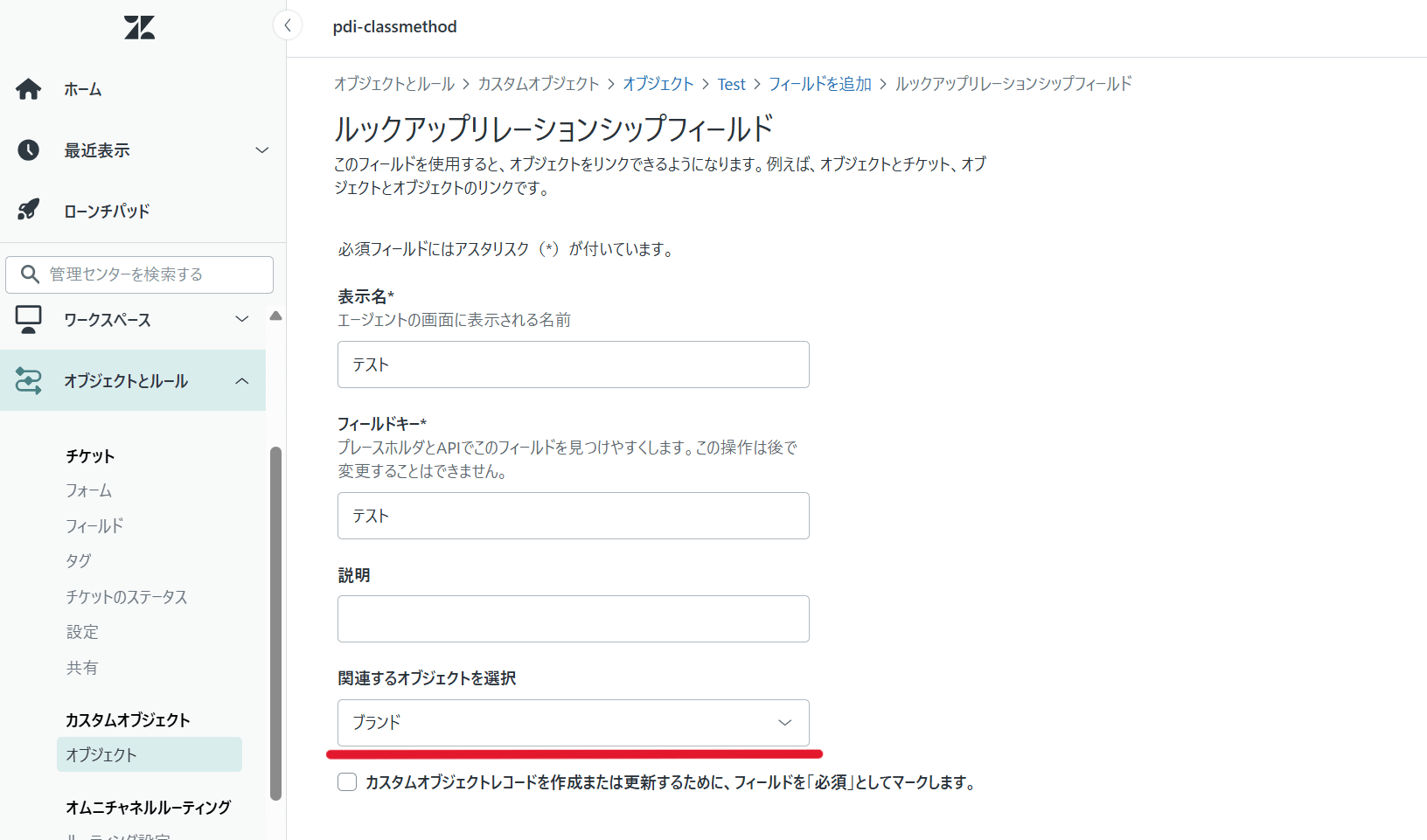Open ローンチパッド via rocket icon
The image size is (1427, 840).
[x=29, y=210]
